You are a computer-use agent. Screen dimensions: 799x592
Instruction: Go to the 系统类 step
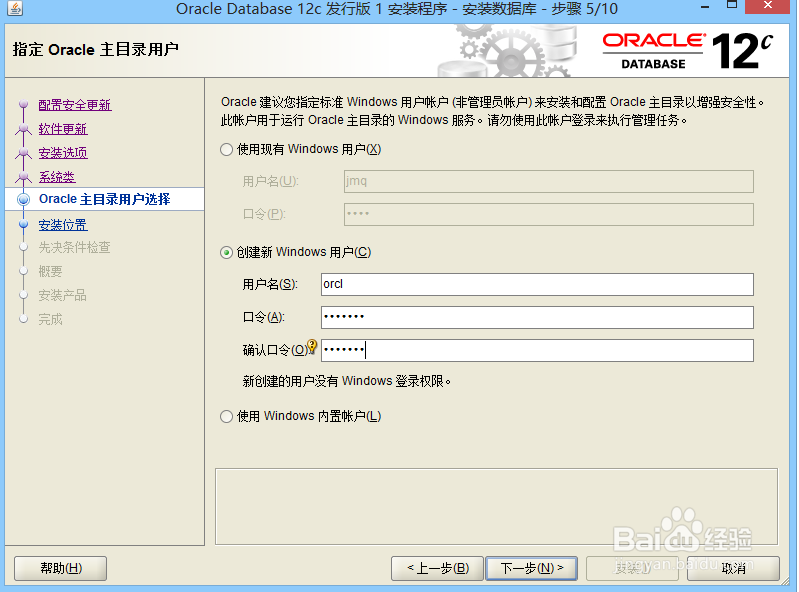click(x=57, y=177)
